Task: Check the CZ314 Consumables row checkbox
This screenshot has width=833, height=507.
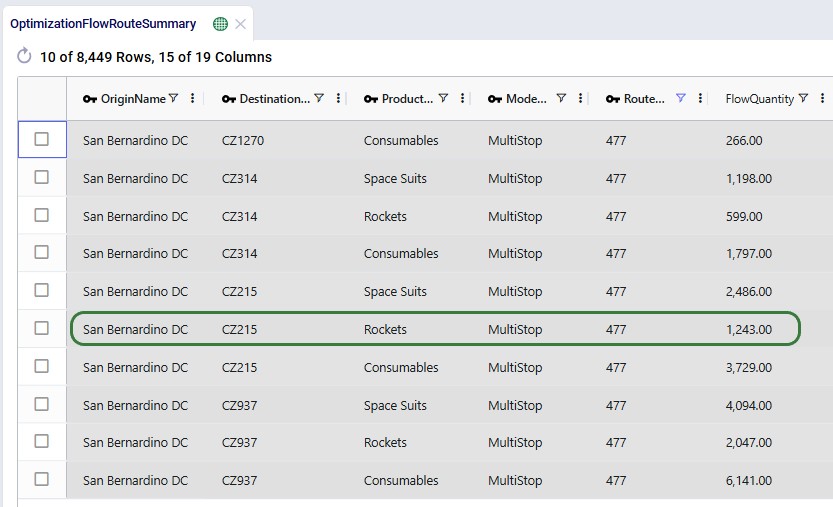Action: [x=41, y=252]
